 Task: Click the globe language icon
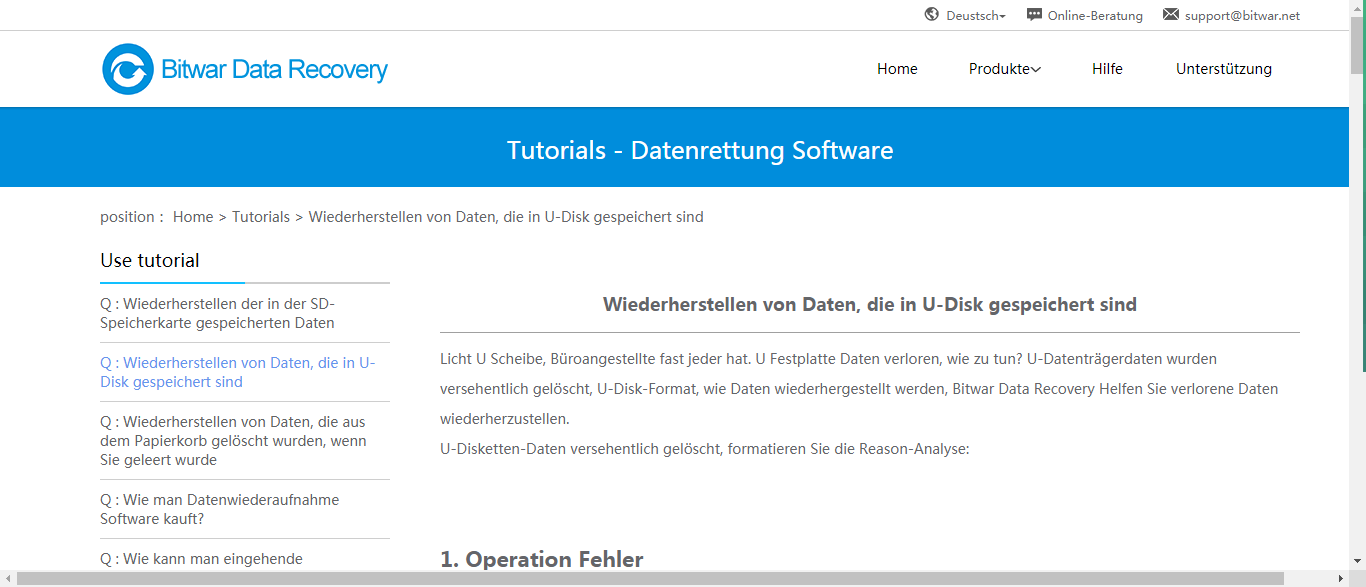tap(932, 15)
